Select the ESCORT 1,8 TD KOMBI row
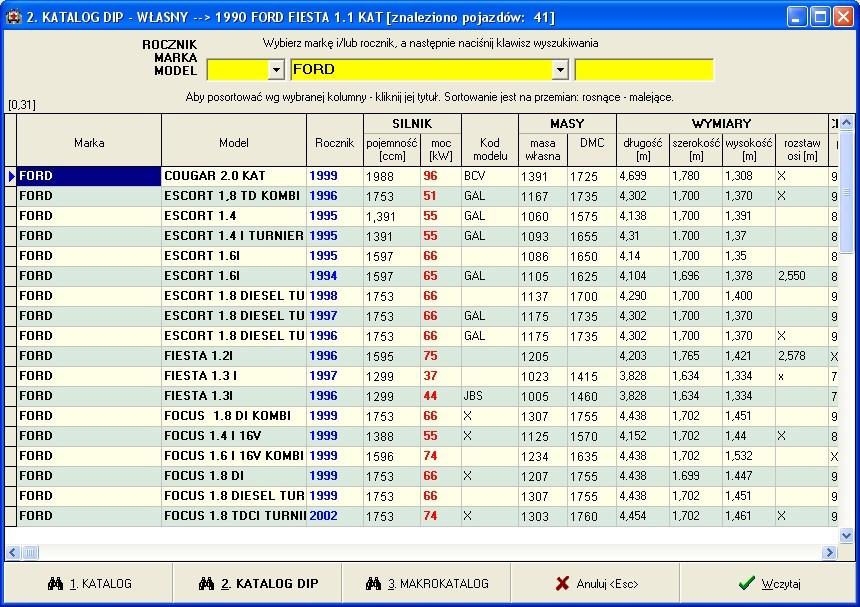This screenshot has width=860, height=607. tap(422, 196)
